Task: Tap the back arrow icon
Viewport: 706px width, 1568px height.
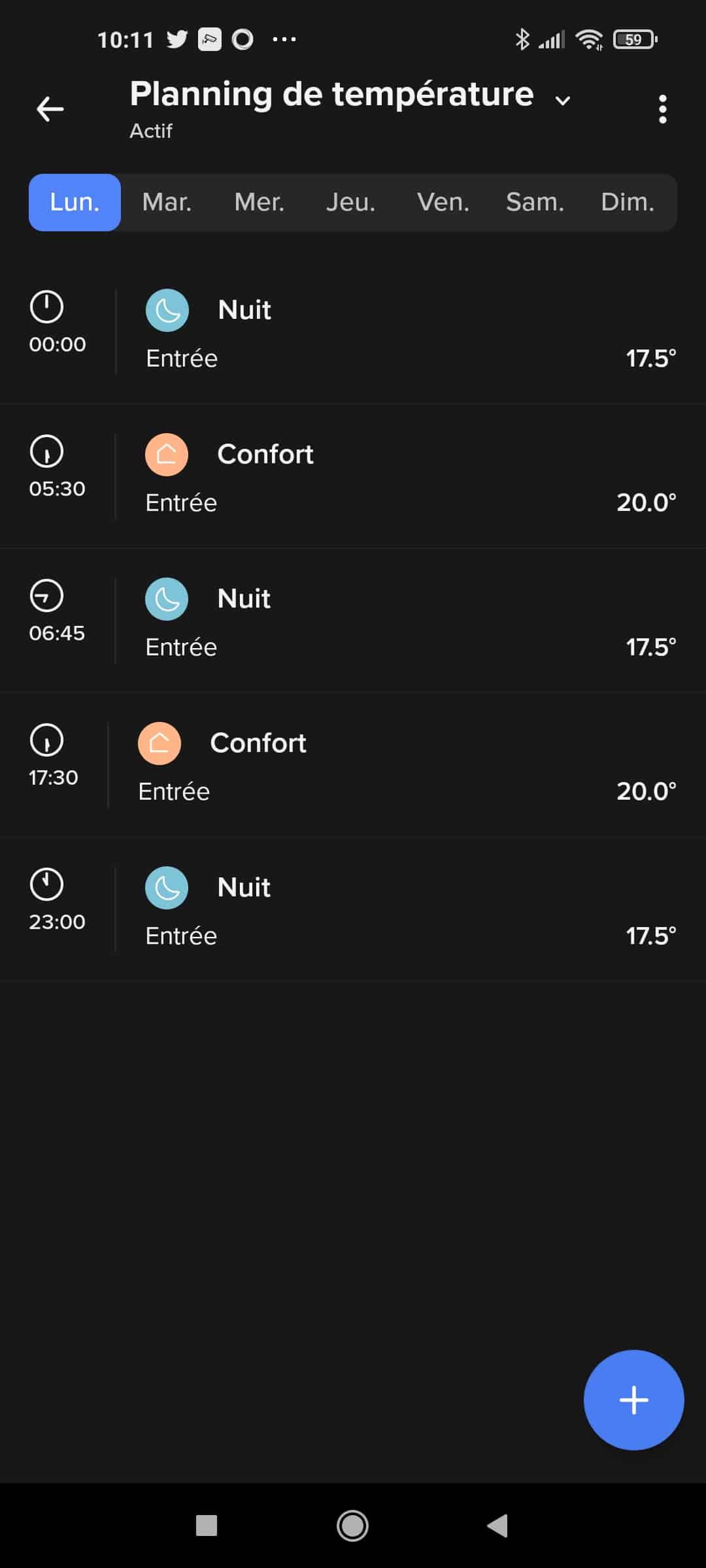Action: pyautogui.click(x=50, y=109)
